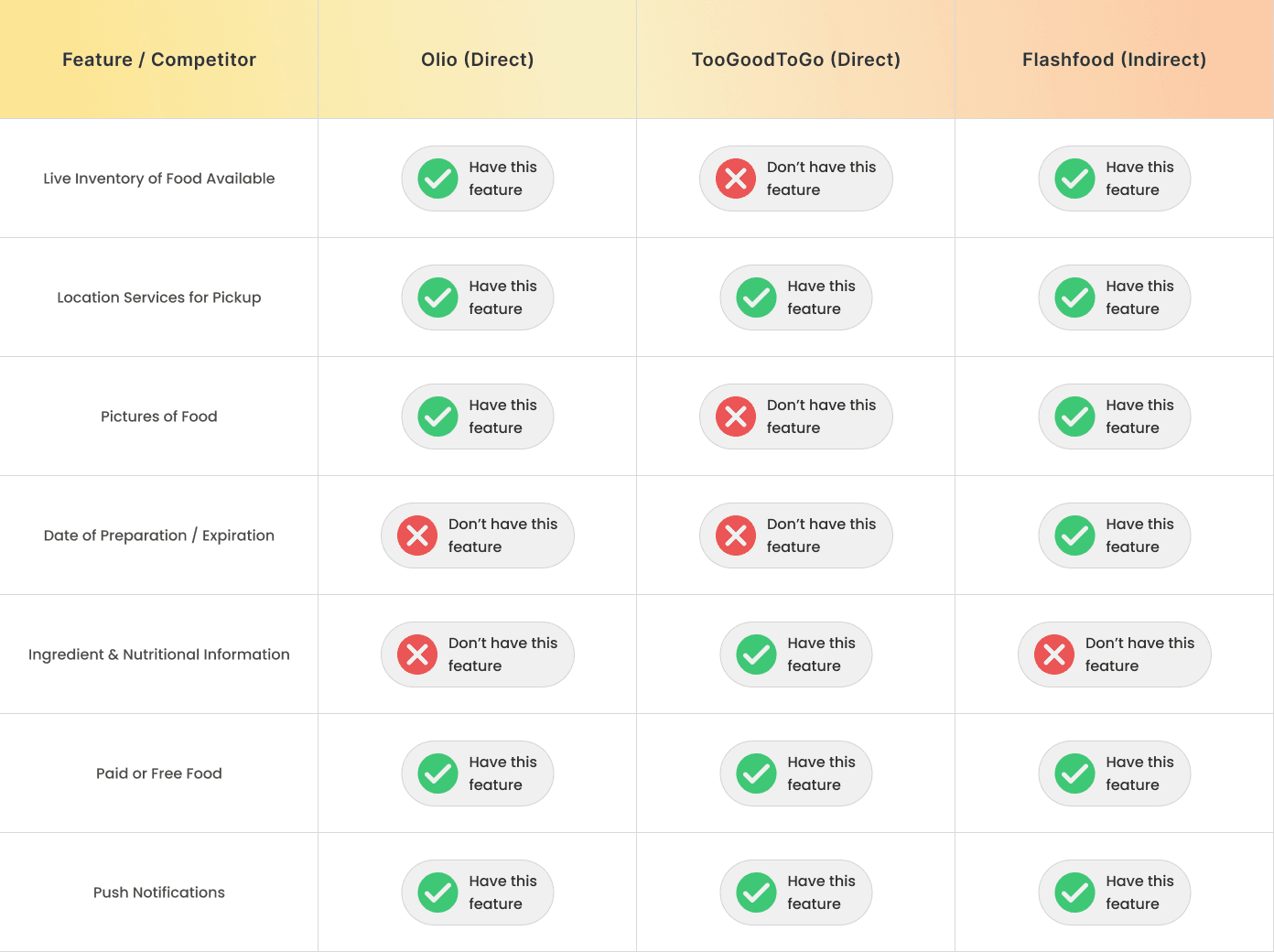The height and width of the screenshot is (952, 1274).
Task: Select the "Paid or Free Food" row label
Action: click(159, 773)
